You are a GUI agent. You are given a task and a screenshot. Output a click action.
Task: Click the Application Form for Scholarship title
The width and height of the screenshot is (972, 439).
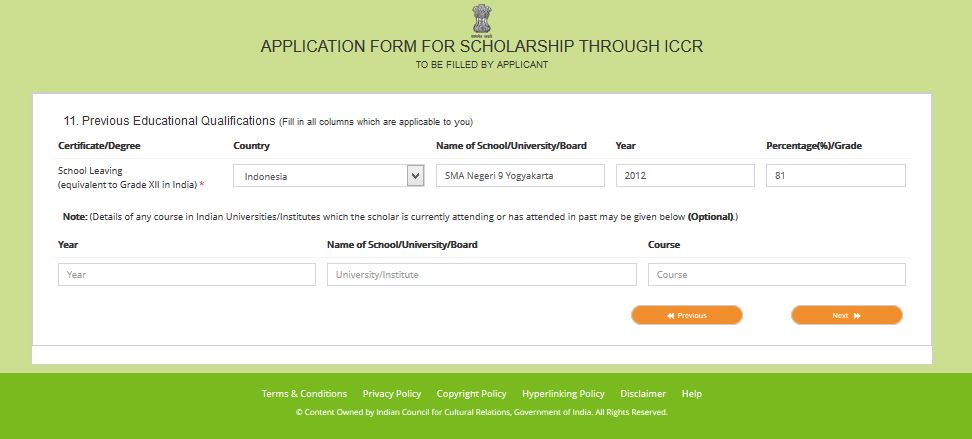coord(482,47)
